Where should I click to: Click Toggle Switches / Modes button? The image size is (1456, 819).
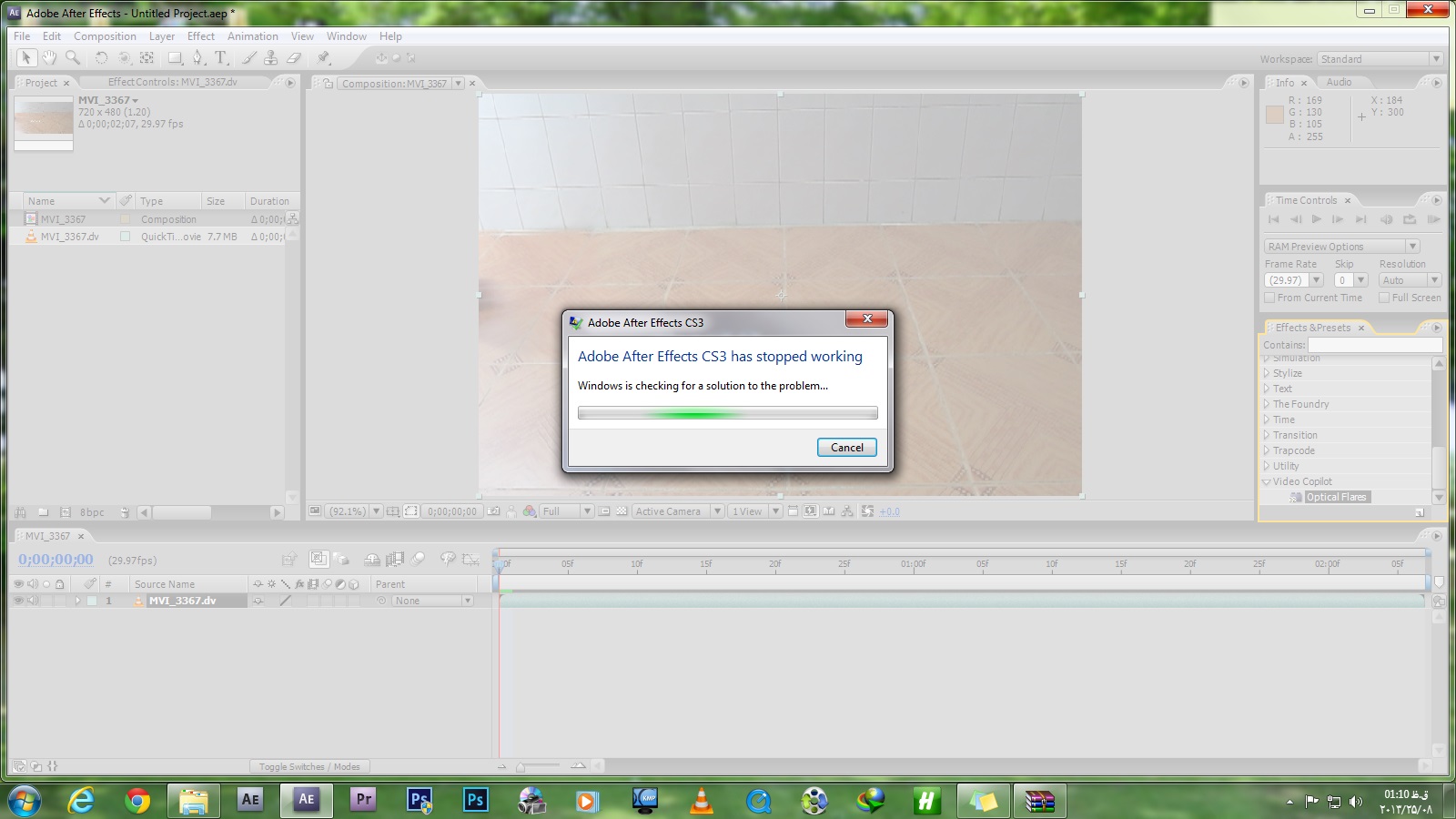point(309,766)
